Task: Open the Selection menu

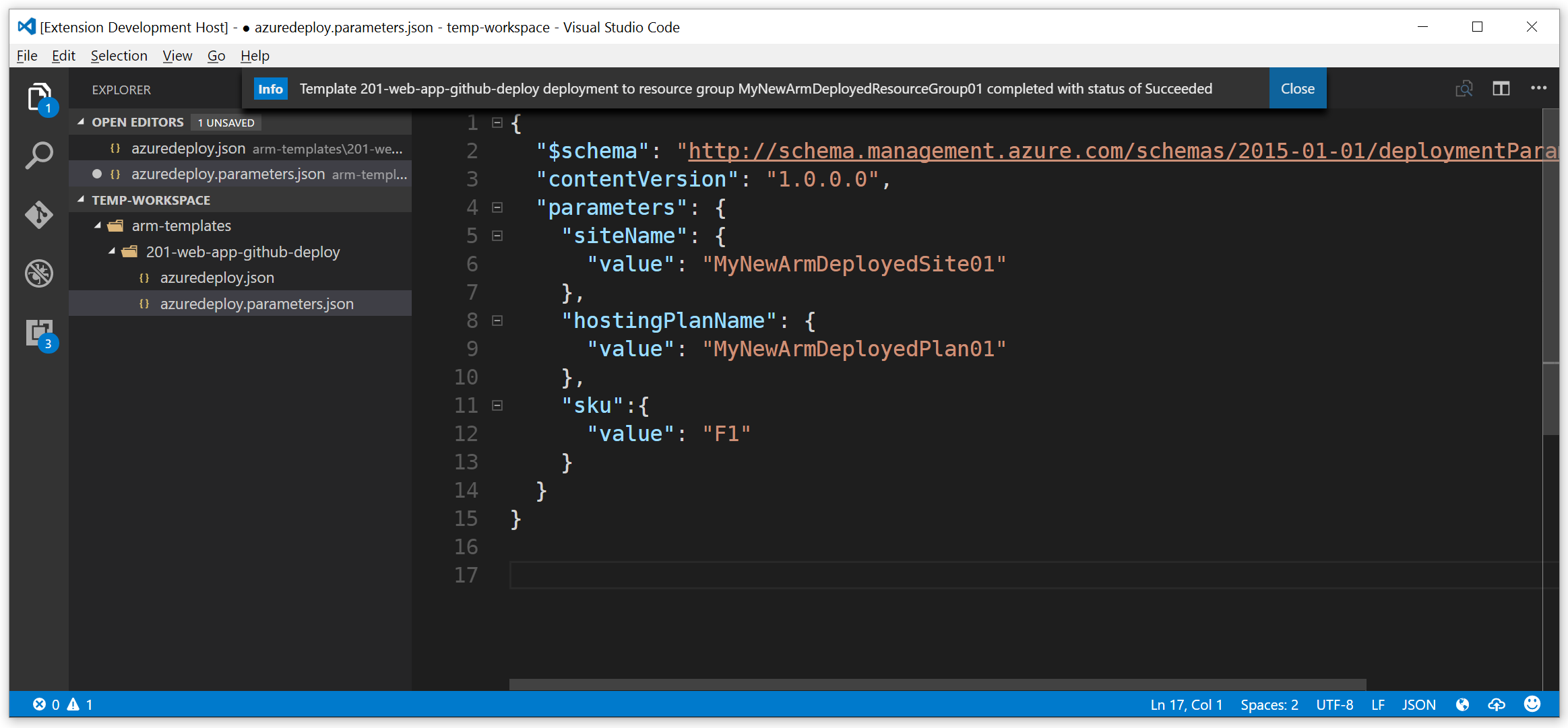Action: 119,56
